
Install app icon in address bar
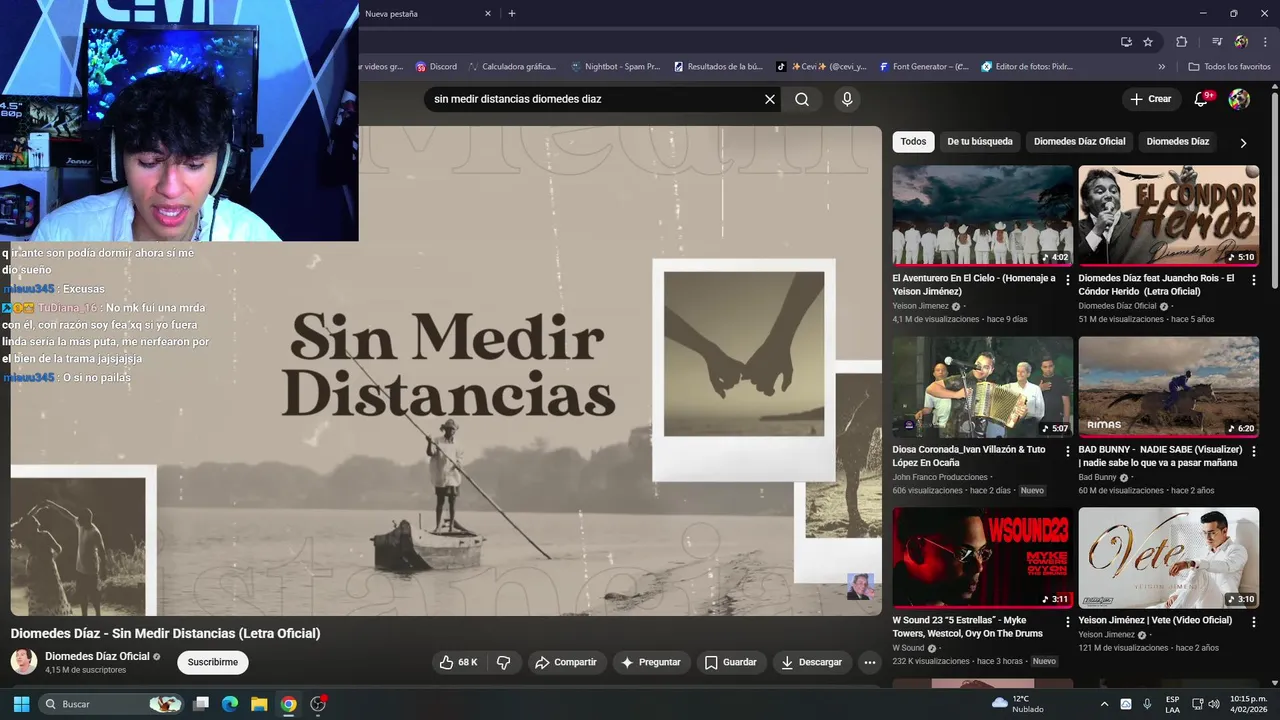point(1126,42)
